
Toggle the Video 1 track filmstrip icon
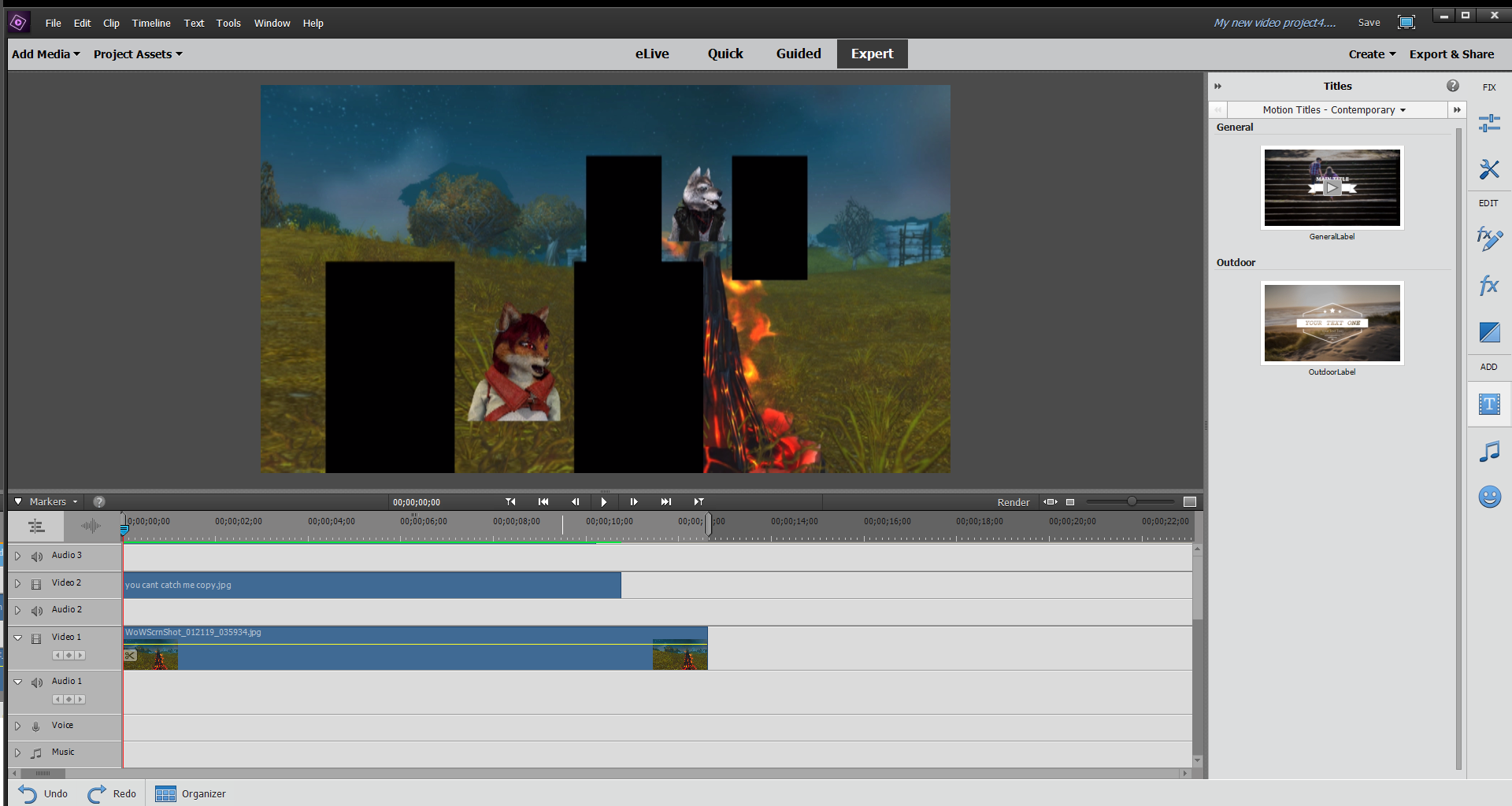pyautogui.click(x=36, y=638)
